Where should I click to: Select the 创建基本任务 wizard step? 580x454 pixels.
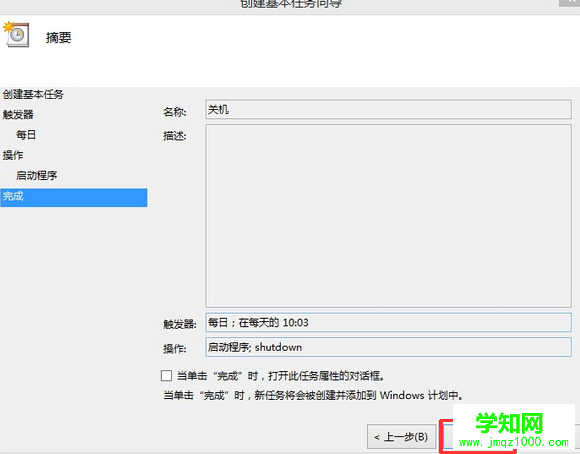coord(33,94)
